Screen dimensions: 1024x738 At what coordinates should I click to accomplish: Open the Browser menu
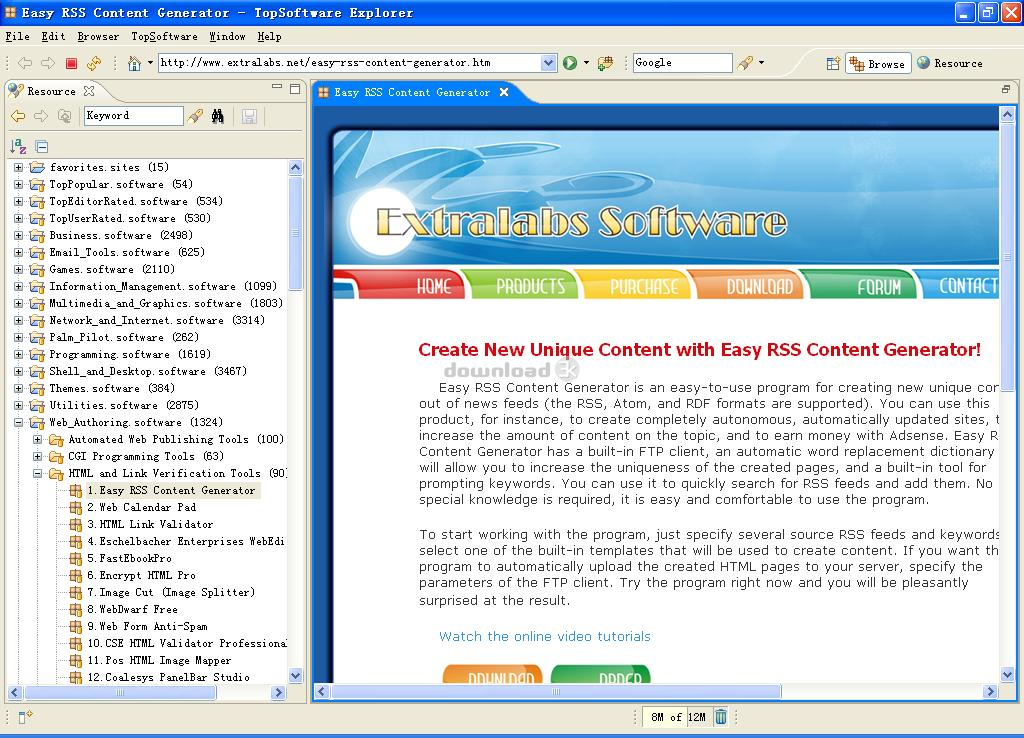(x=98, y=37)
